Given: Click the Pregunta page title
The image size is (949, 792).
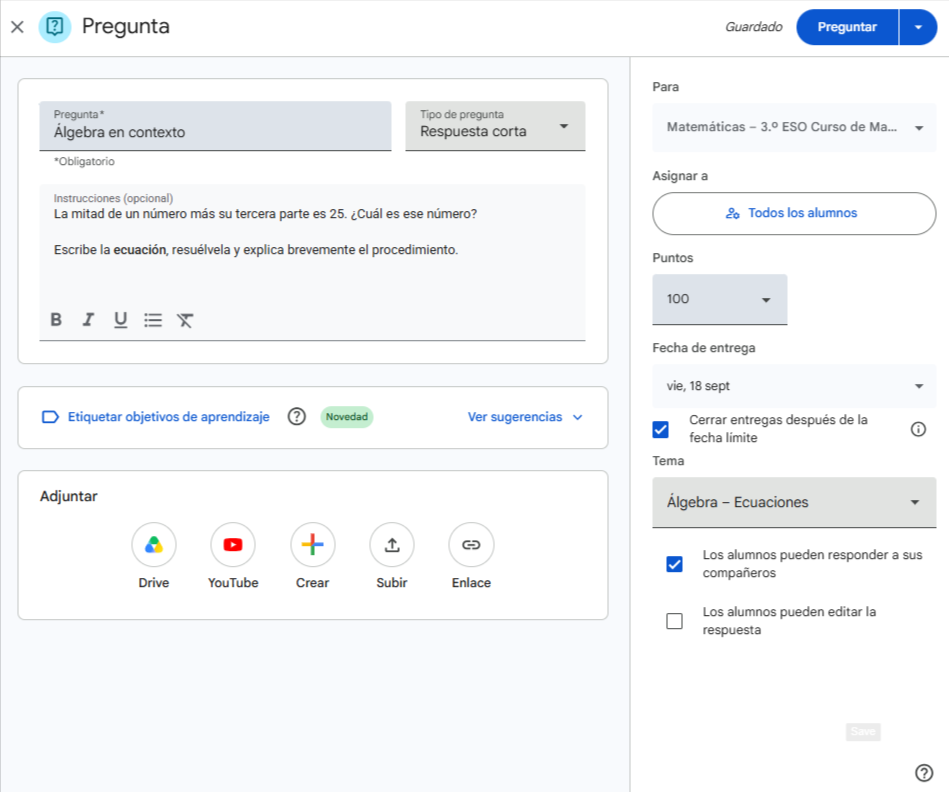Looking at the screenshot, I should (126, 27).
